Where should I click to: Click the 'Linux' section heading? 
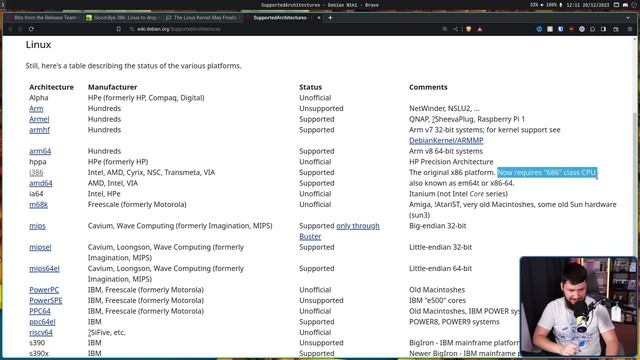(x=38, y=44)
